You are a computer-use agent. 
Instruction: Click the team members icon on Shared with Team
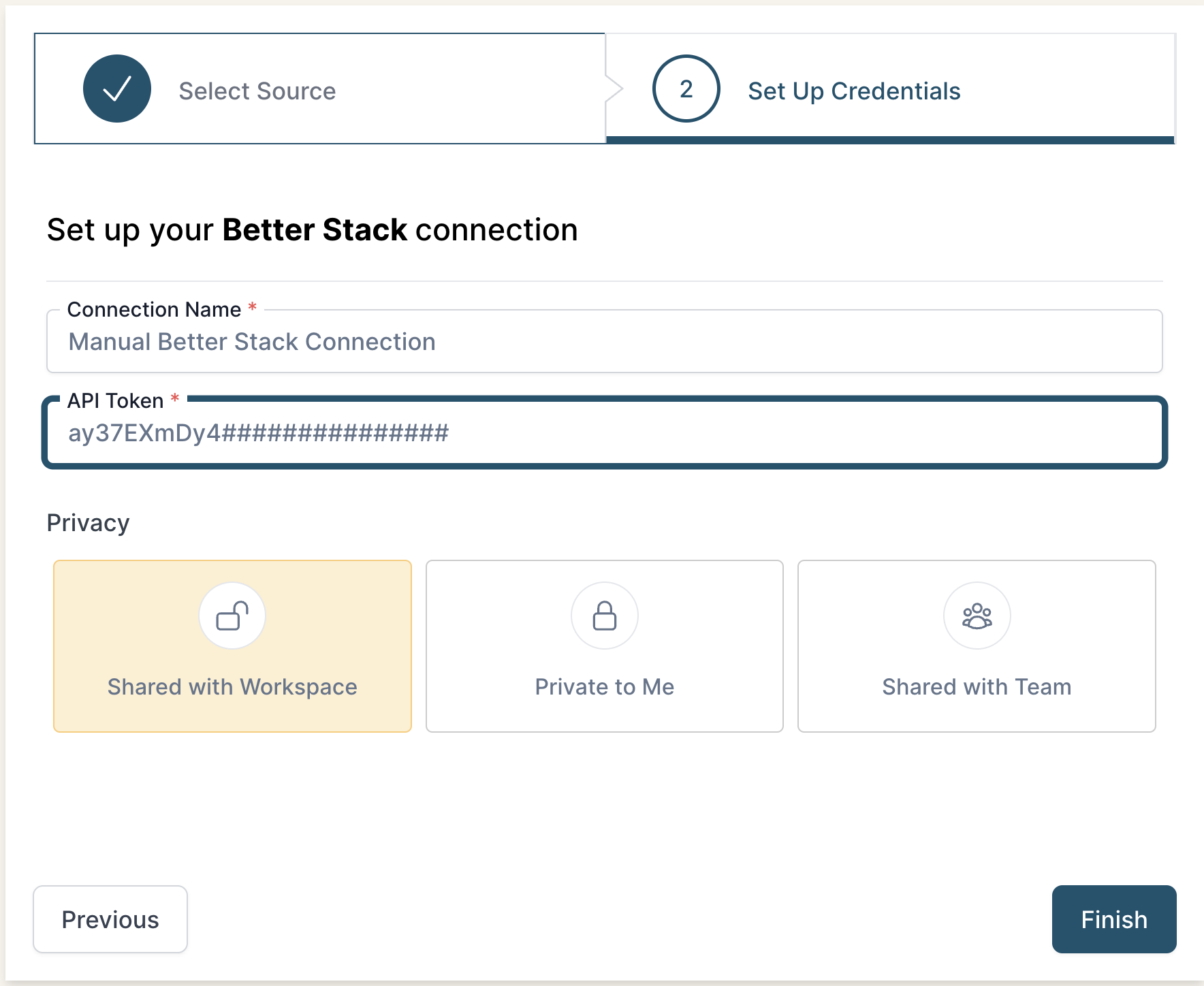click(x=977, y=615)
